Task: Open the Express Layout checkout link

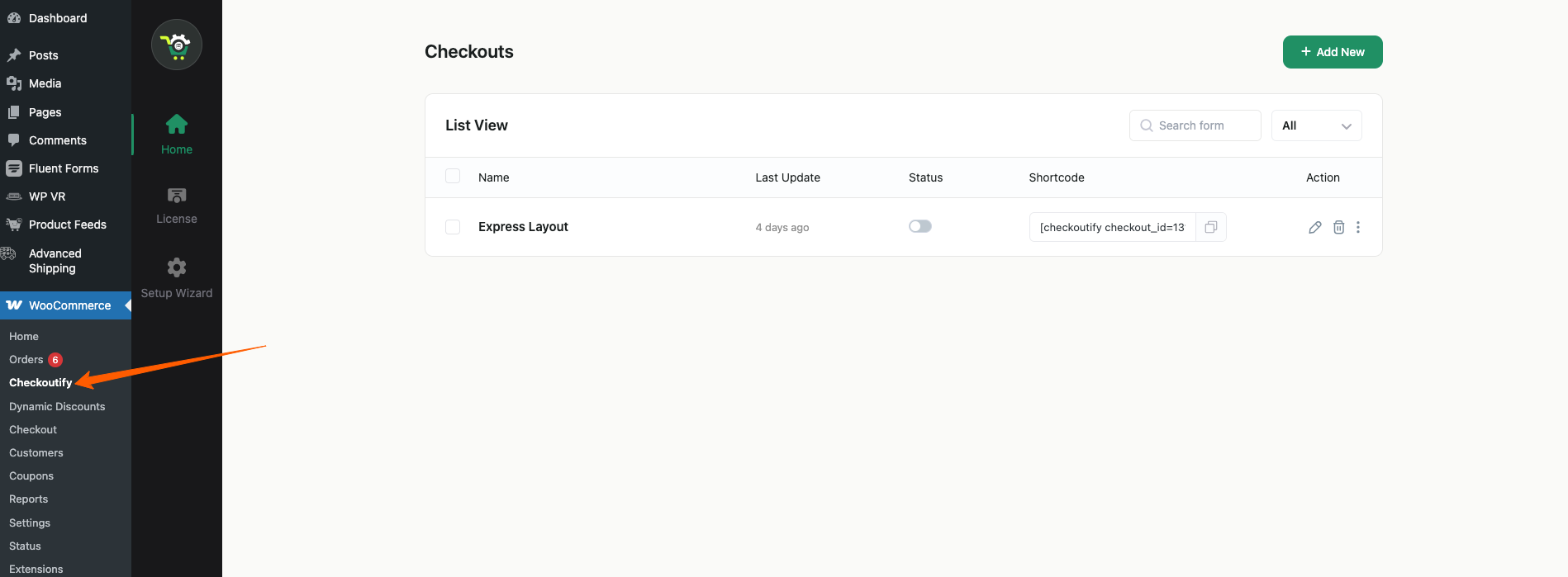Action: coord(523,227)
